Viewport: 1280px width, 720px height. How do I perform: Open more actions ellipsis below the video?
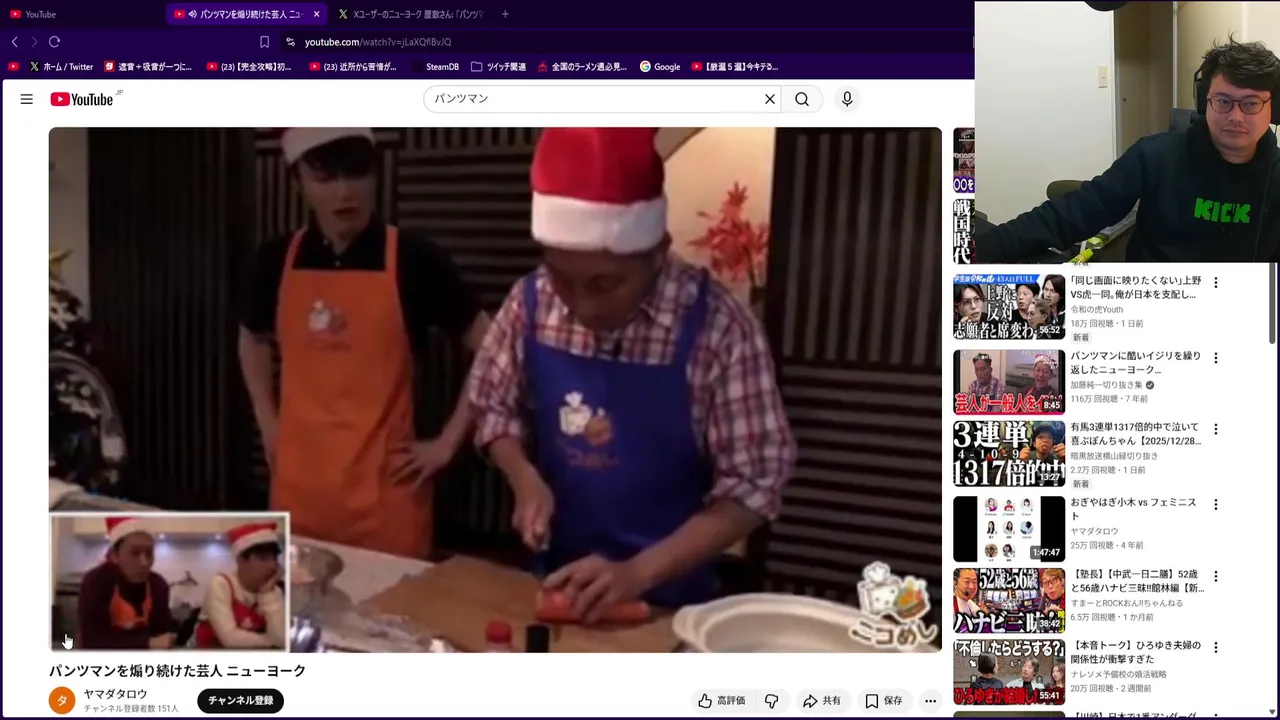tap(930, 701)
